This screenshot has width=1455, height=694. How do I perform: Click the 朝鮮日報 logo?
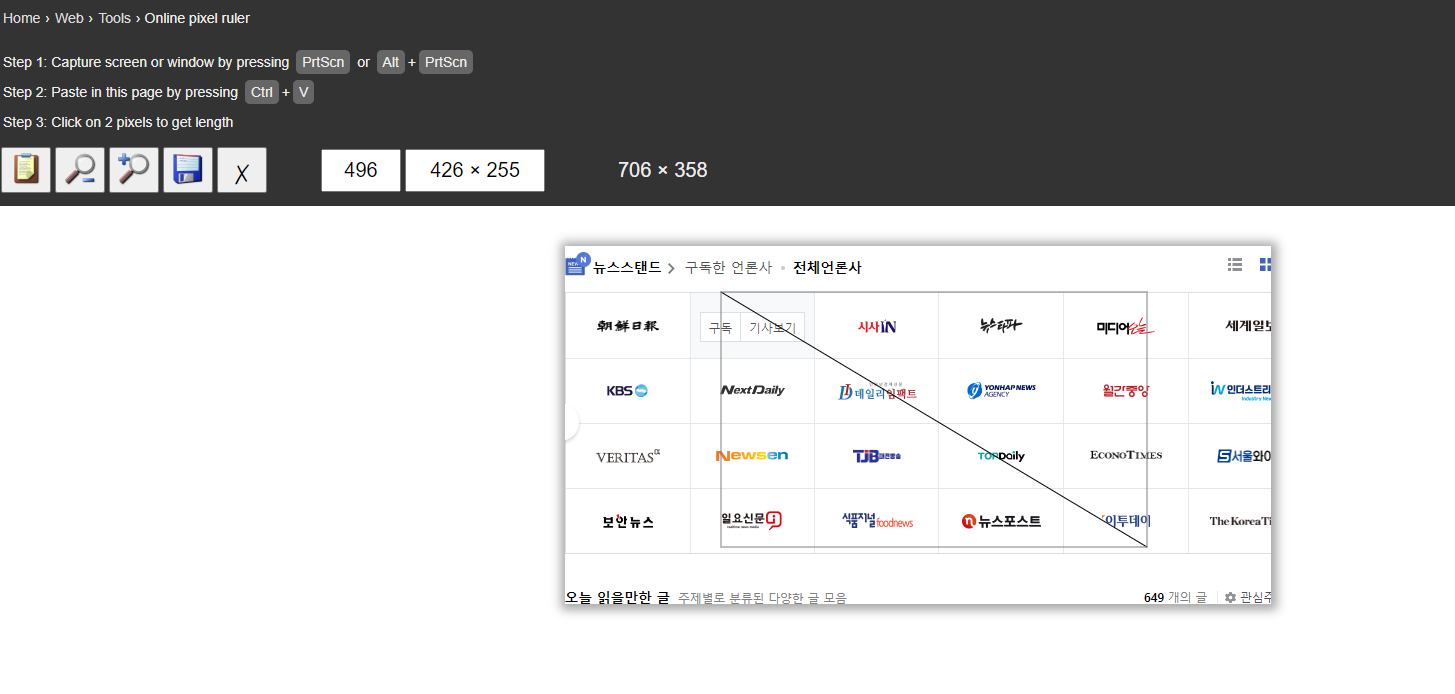click(x=628, y=325)
